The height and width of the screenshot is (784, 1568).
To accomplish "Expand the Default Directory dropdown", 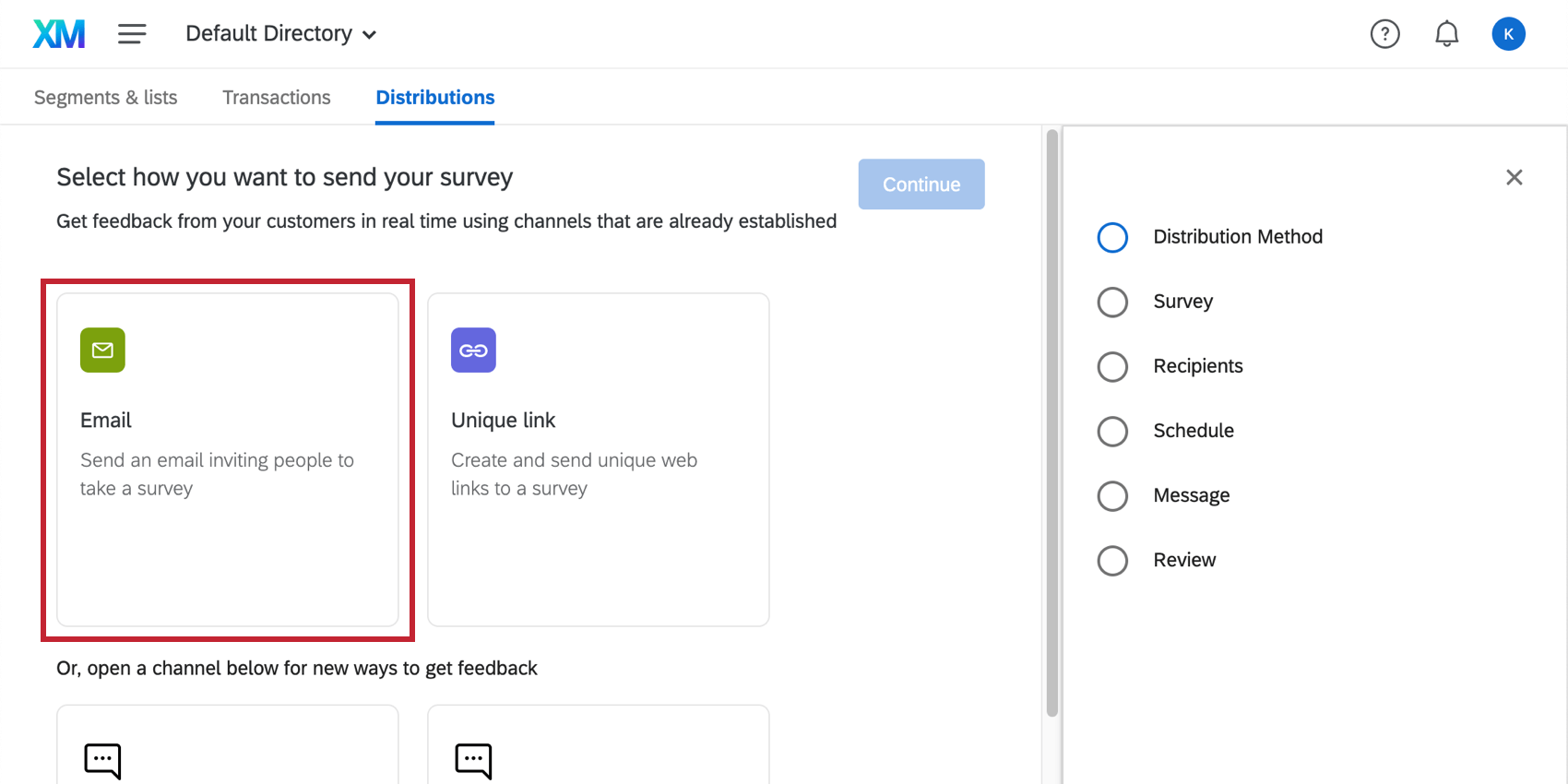I will pyautogui.click(x=280, y=34).
